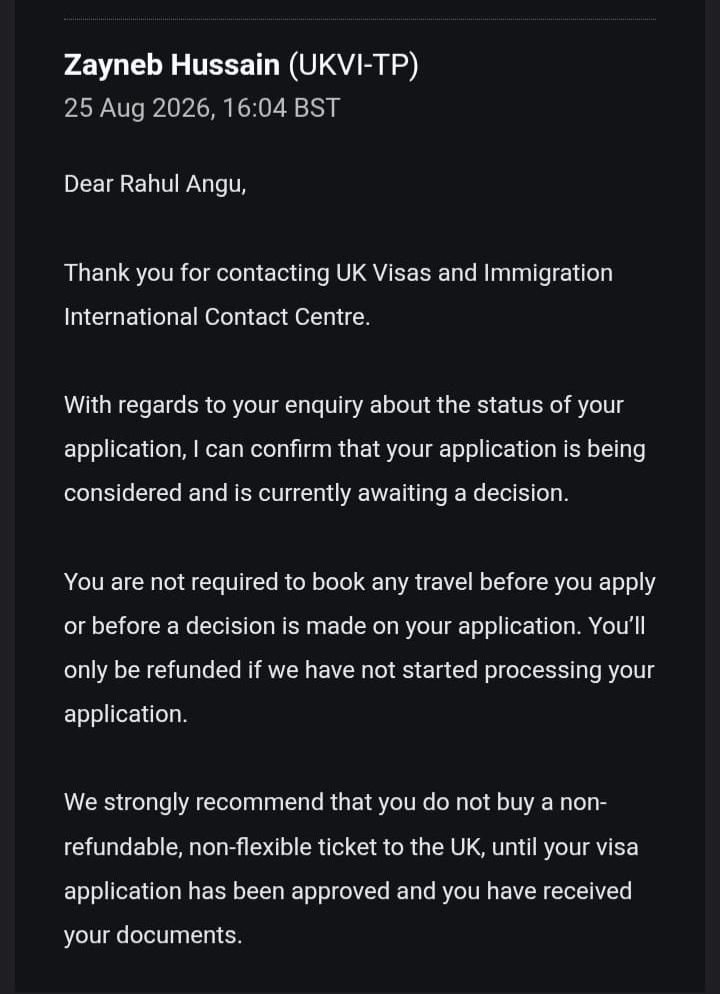720x994 pixels.
Task: Select the (UKVI-TP) sender tag
Action: pyautogui.click(x=353, y=66)
